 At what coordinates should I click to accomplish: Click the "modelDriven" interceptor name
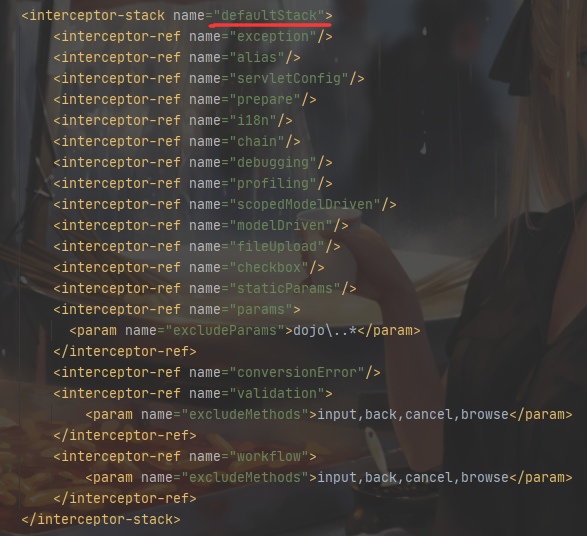click(281, 225)
